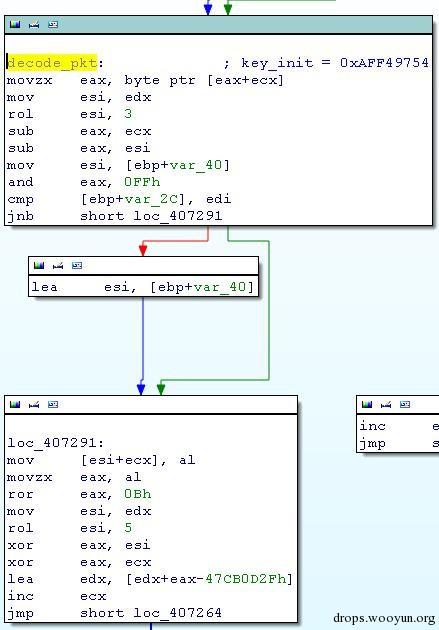This screenshot has height=630, width=439.
Task: Click edit icon in loc_407291 node header
Action: click(34, 404)
